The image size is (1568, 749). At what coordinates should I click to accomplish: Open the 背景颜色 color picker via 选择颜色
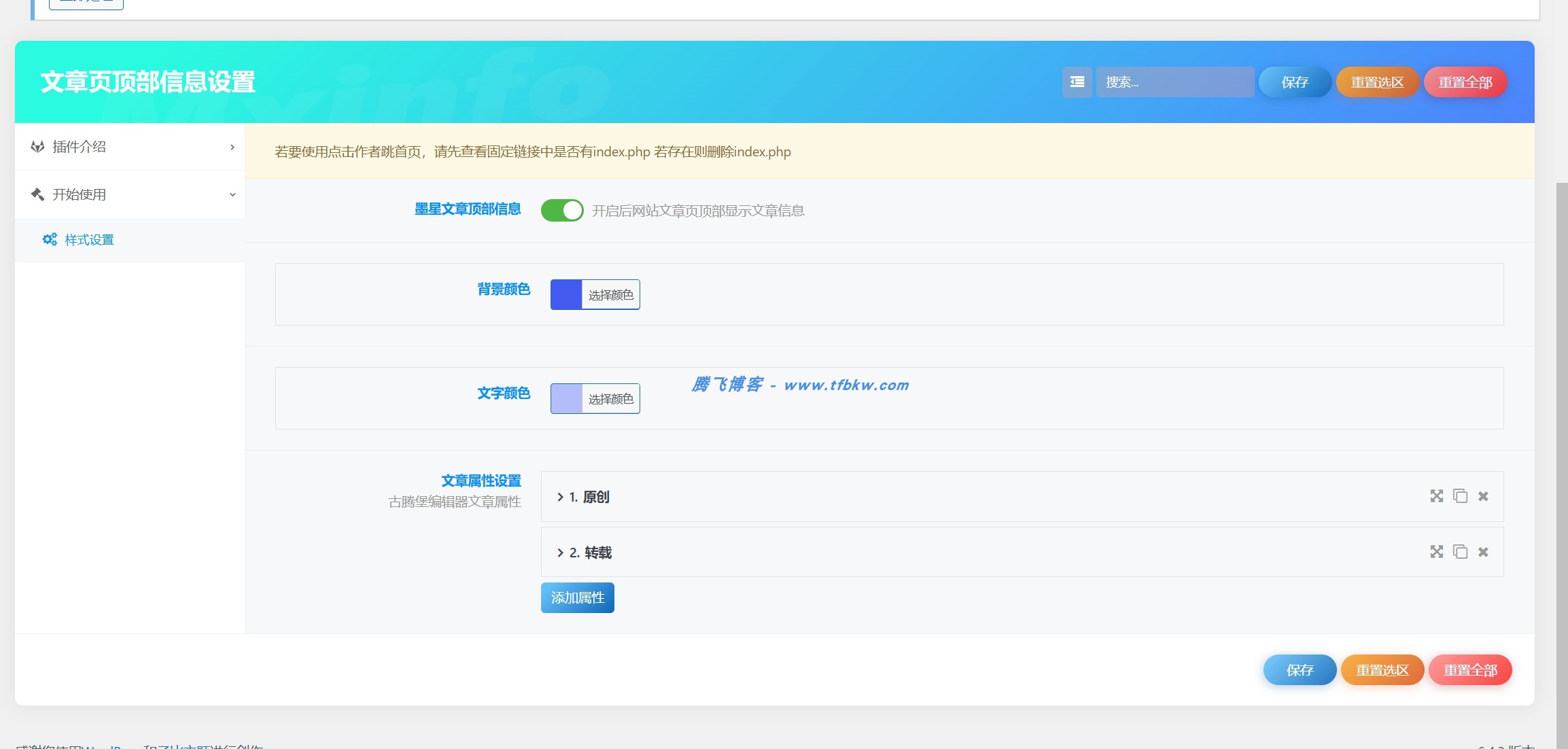tap(611, 294)
